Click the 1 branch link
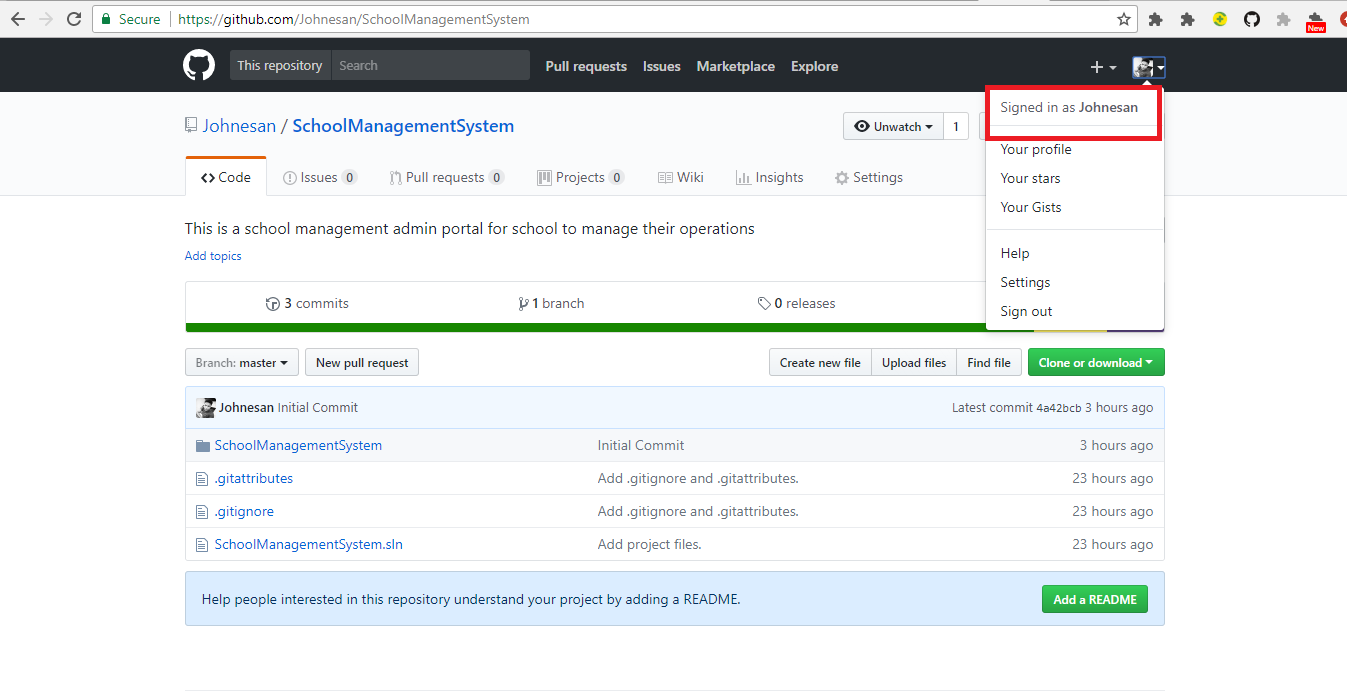The height and width of the screenshot is (697, 1347). (551, 304)
